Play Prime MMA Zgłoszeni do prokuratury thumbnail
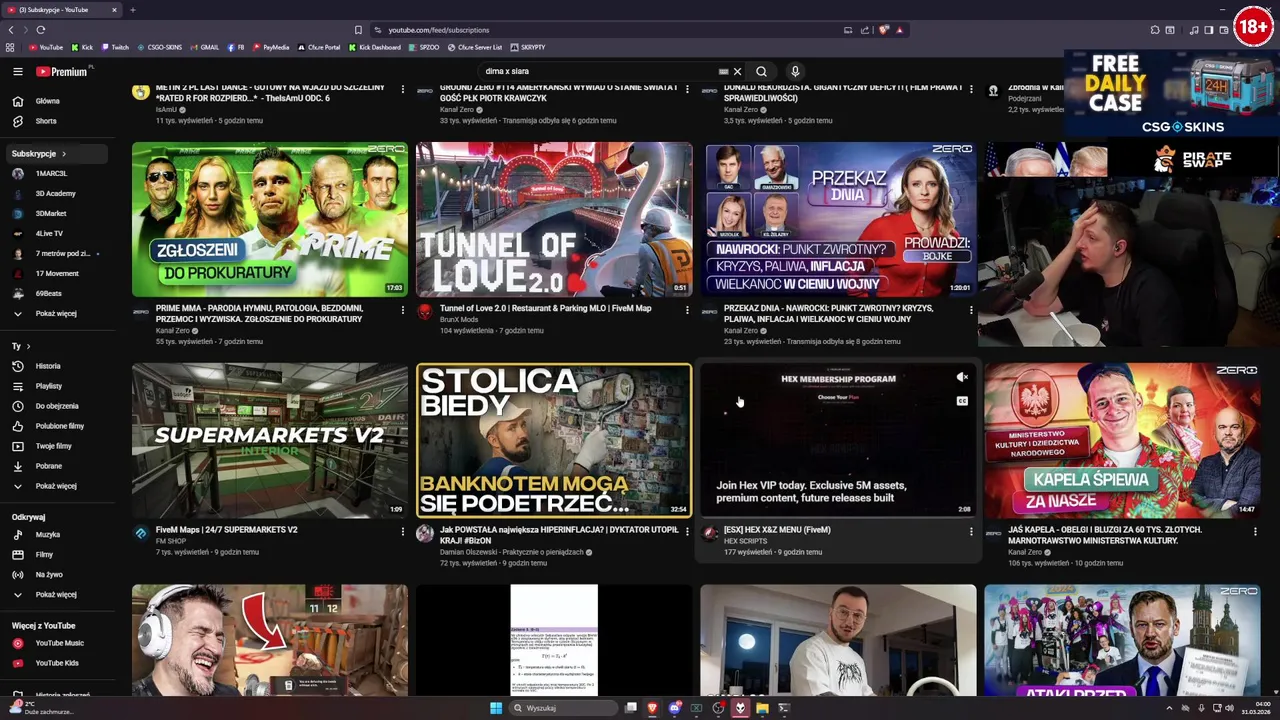 tap(270, 220)
